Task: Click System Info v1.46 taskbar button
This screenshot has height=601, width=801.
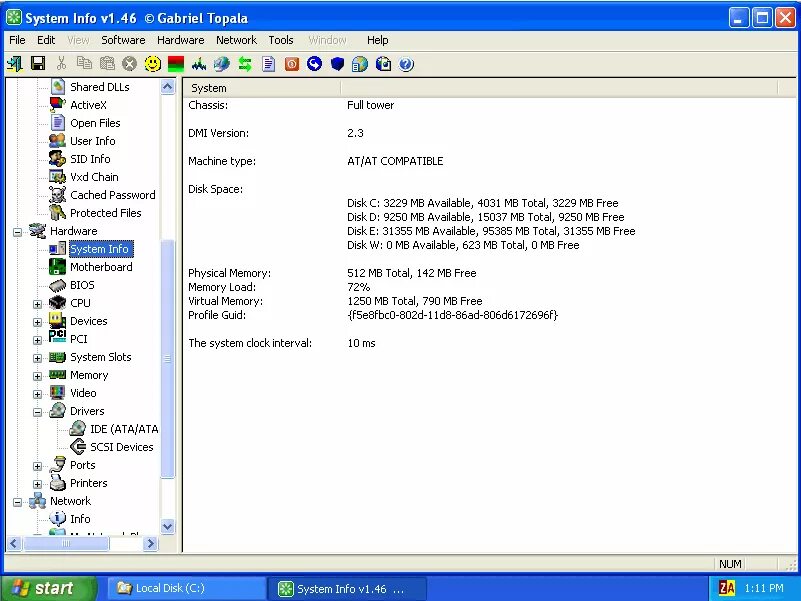Action: point(347,589)
